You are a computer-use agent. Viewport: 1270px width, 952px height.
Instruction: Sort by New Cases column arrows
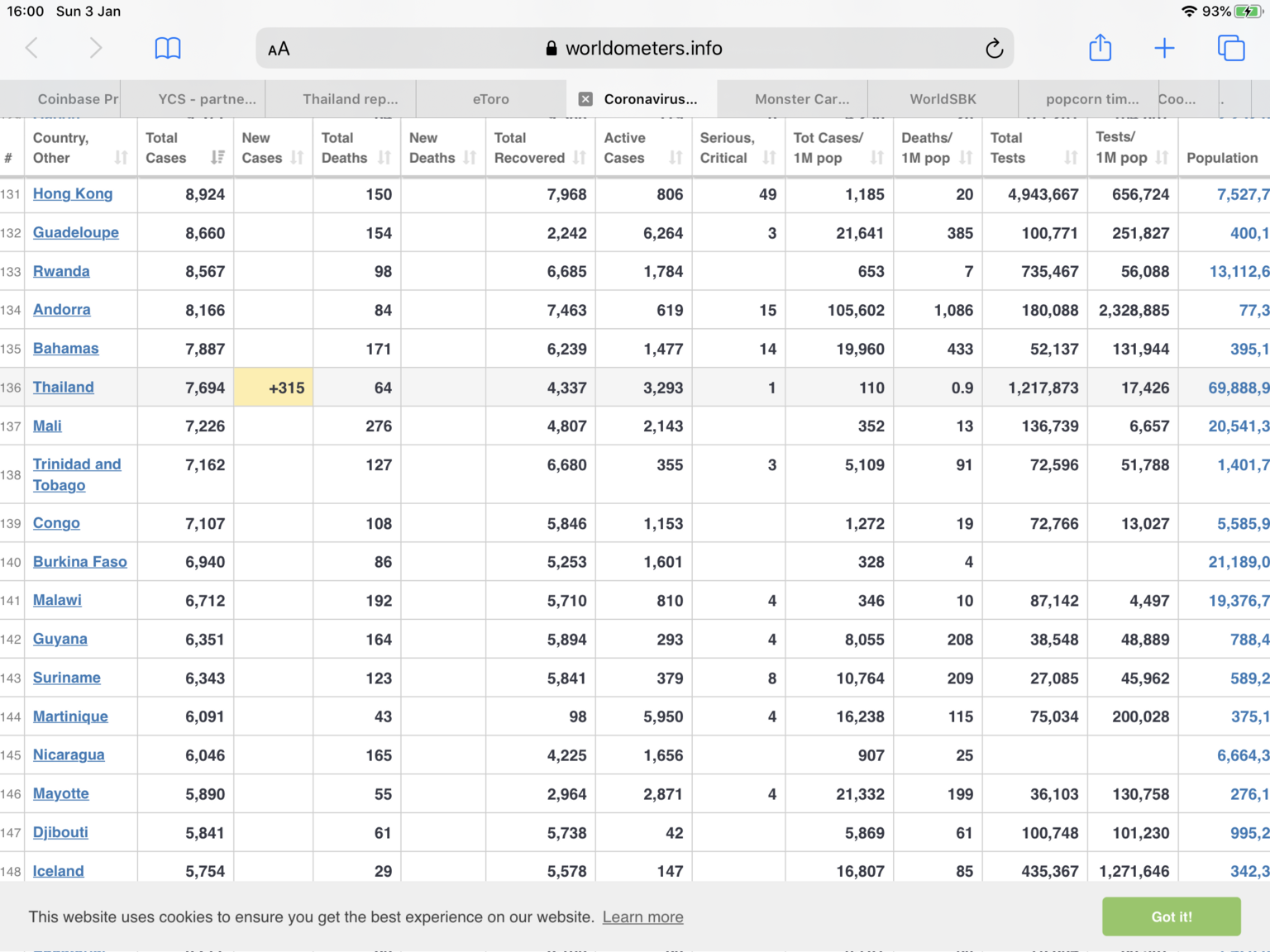(297, 158)
